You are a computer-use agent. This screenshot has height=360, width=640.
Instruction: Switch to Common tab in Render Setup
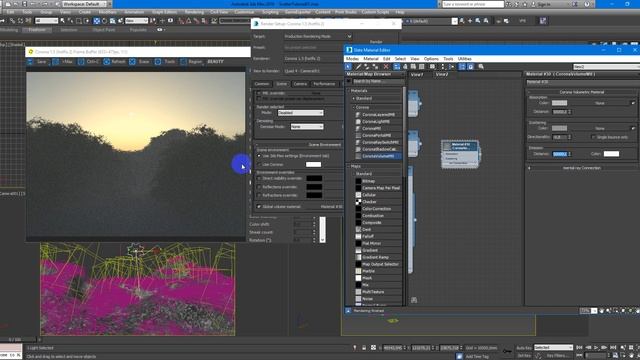262,84
